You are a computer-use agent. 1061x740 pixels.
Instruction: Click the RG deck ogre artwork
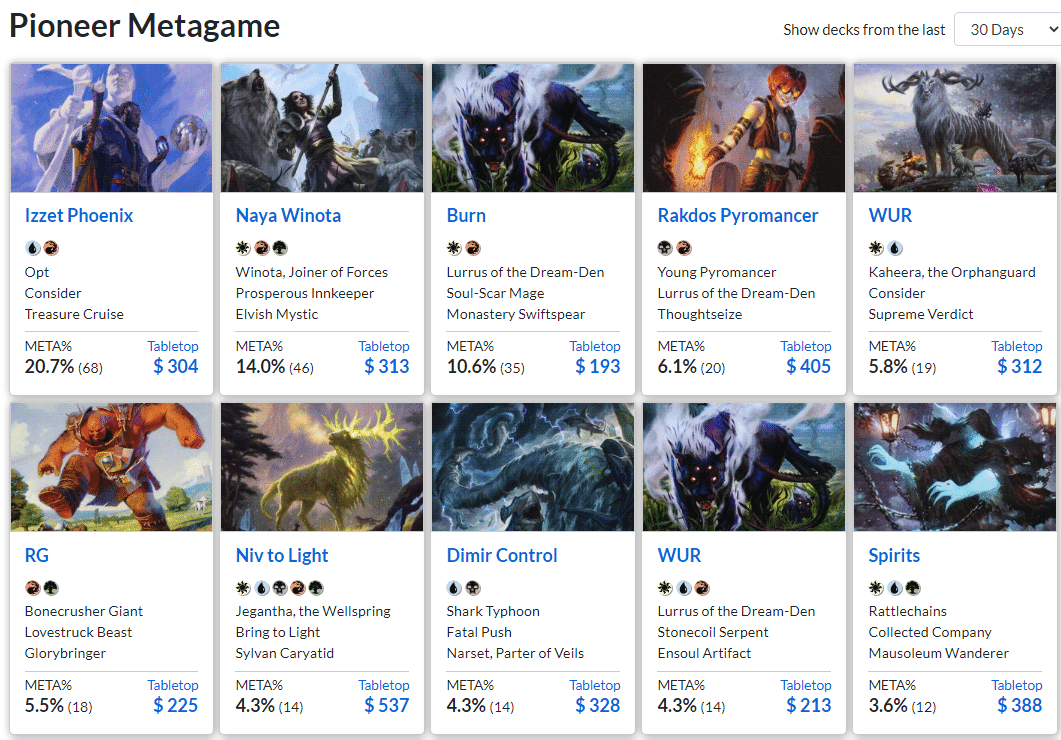pyautogui.click(x=111, y=467)
